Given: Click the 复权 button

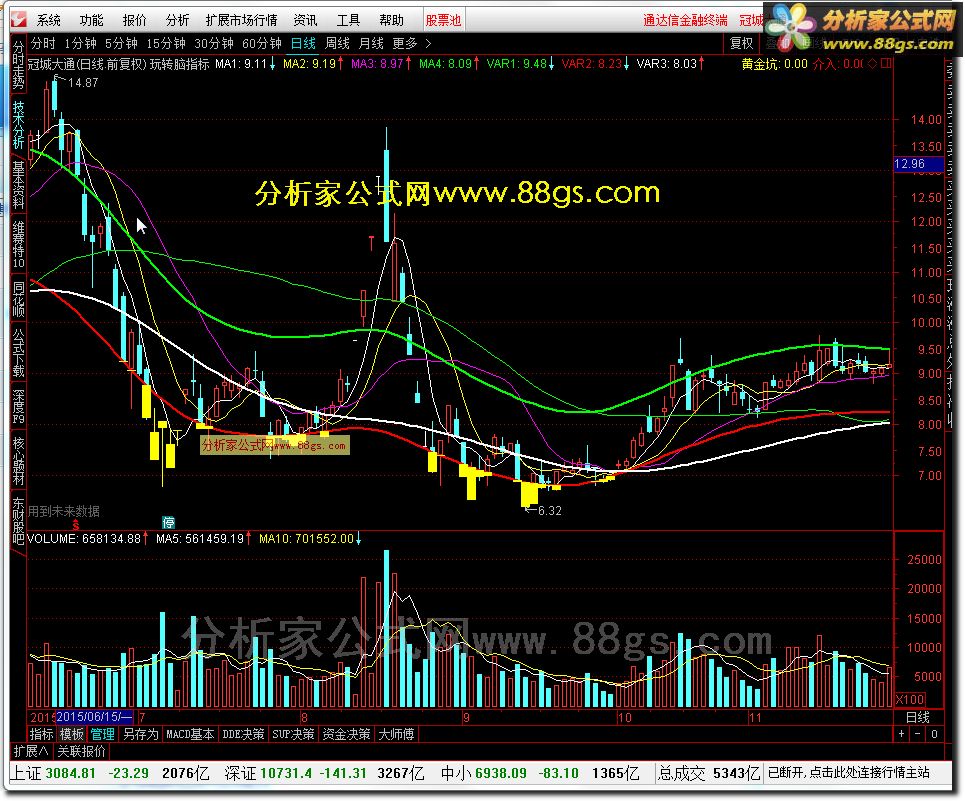Looking at the screenshot, I should (x=741, y=44).
